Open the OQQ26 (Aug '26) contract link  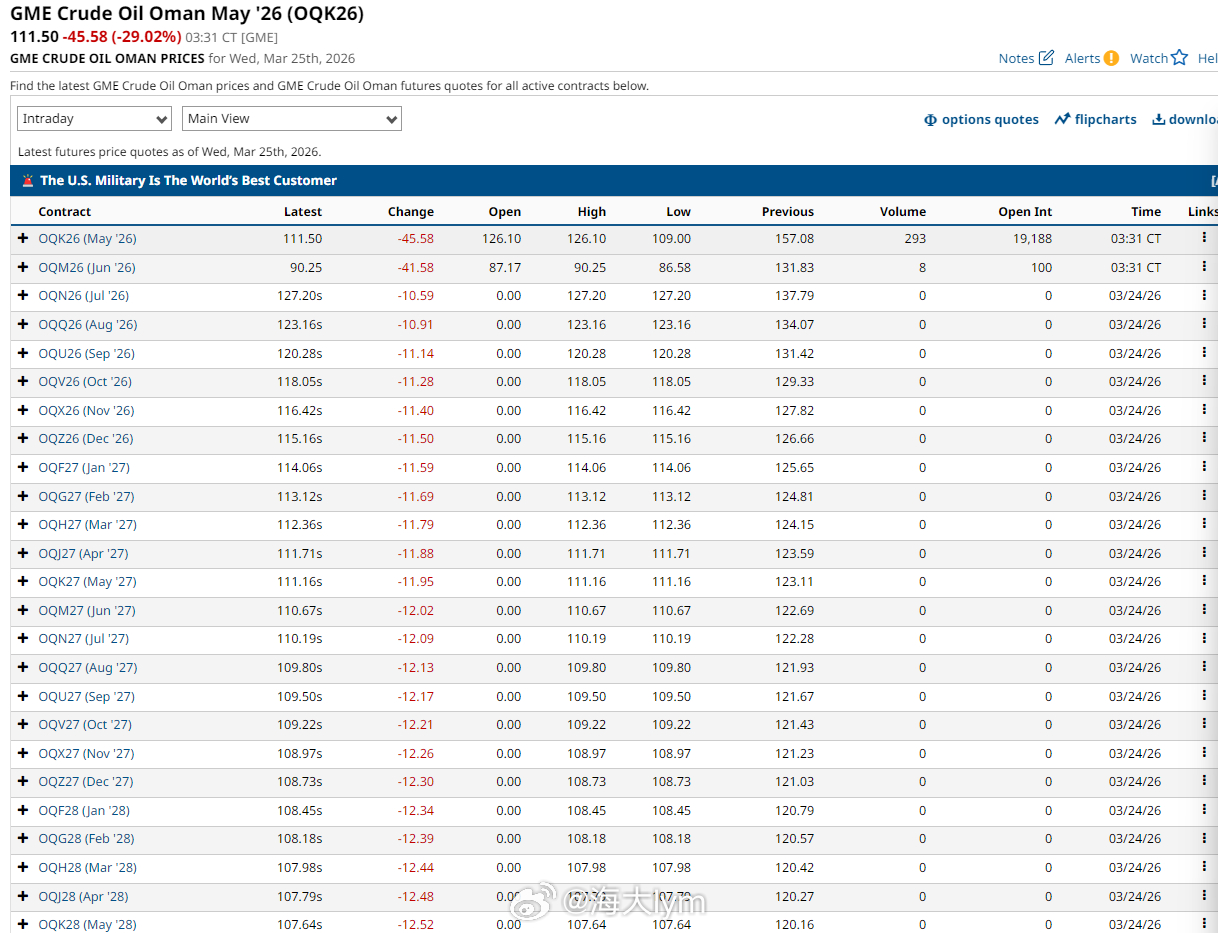tap(88, 325)
